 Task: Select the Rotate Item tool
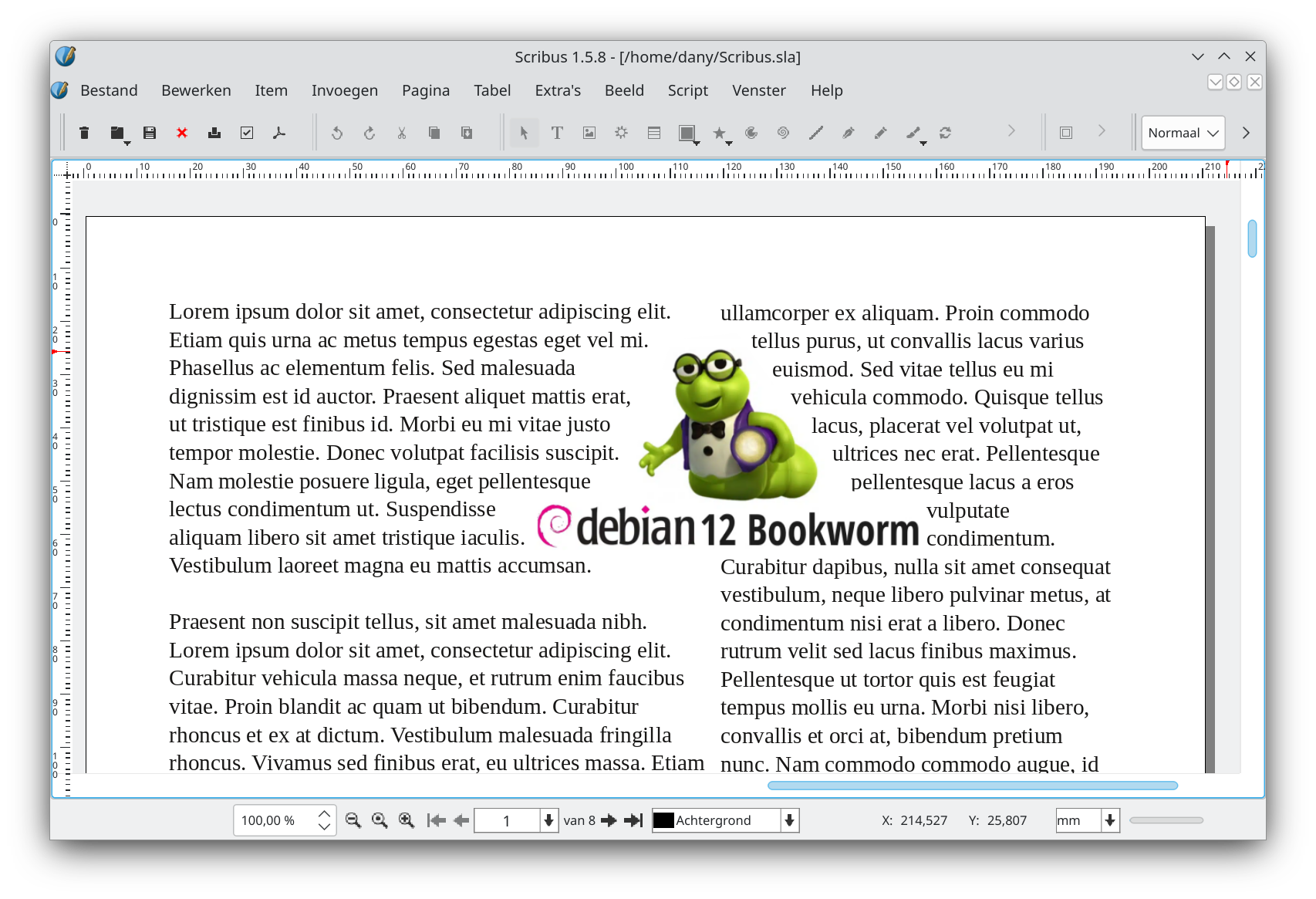pos(946,133)
